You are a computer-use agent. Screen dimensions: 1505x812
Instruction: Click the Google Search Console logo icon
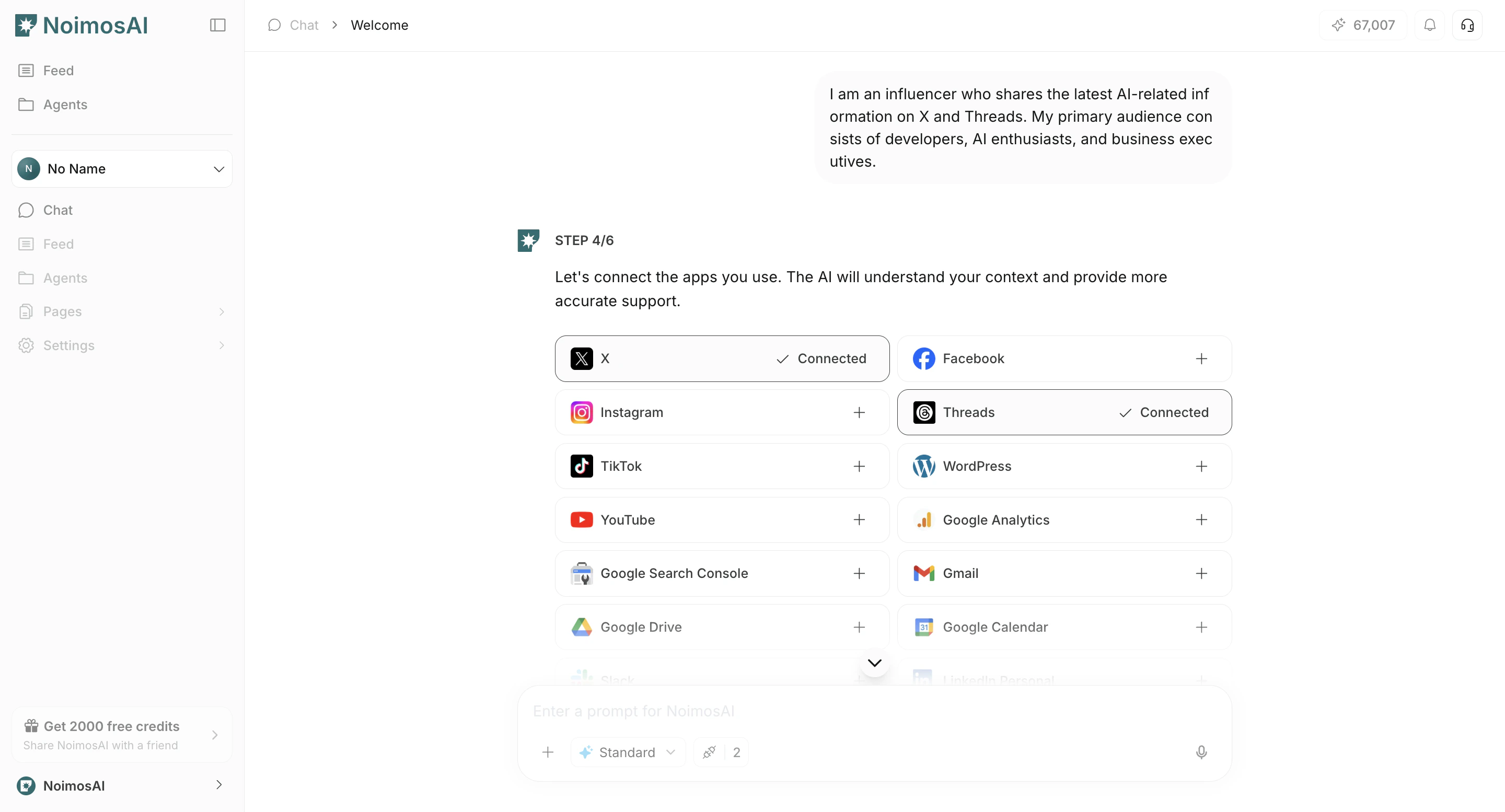point(582,574)
